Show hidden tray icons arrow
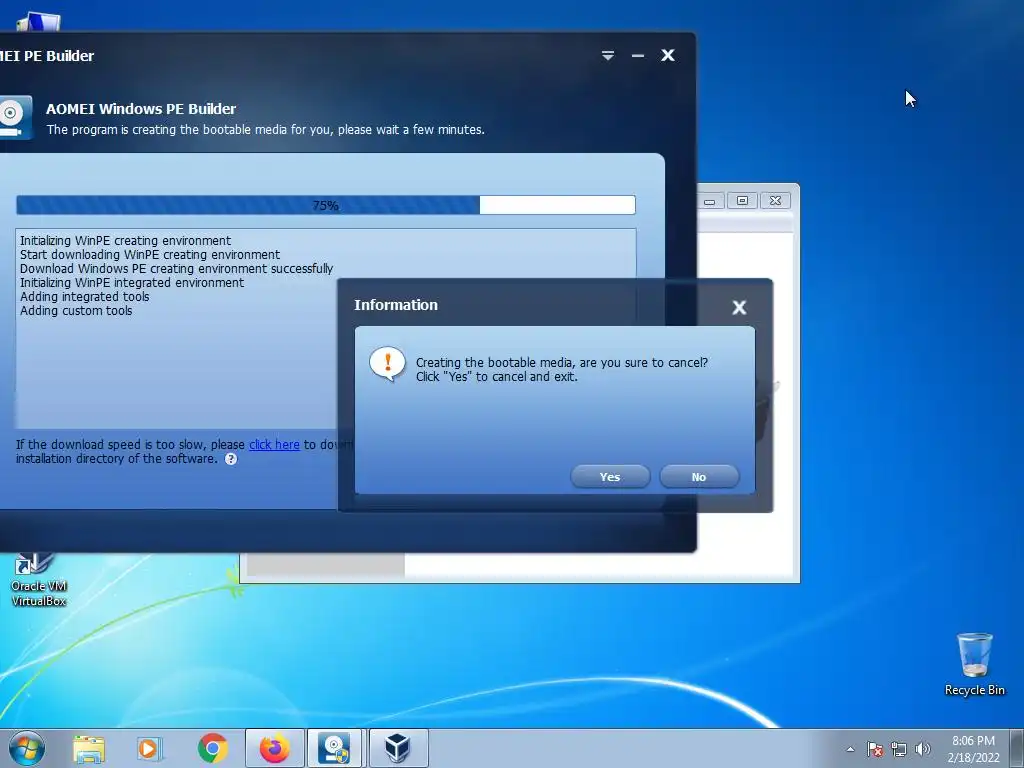 850,749
